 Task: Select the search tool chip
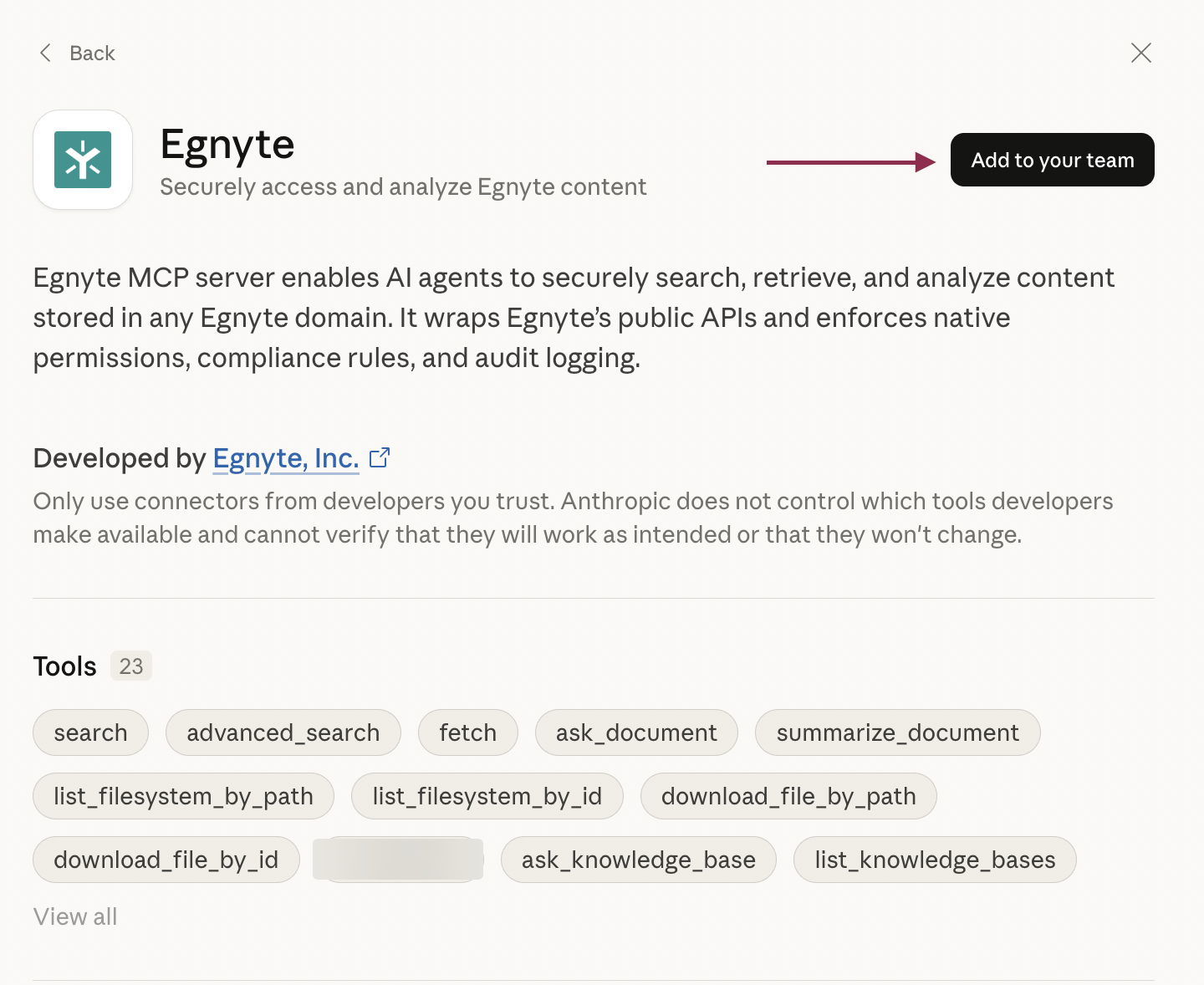click(x=90, y=732)
